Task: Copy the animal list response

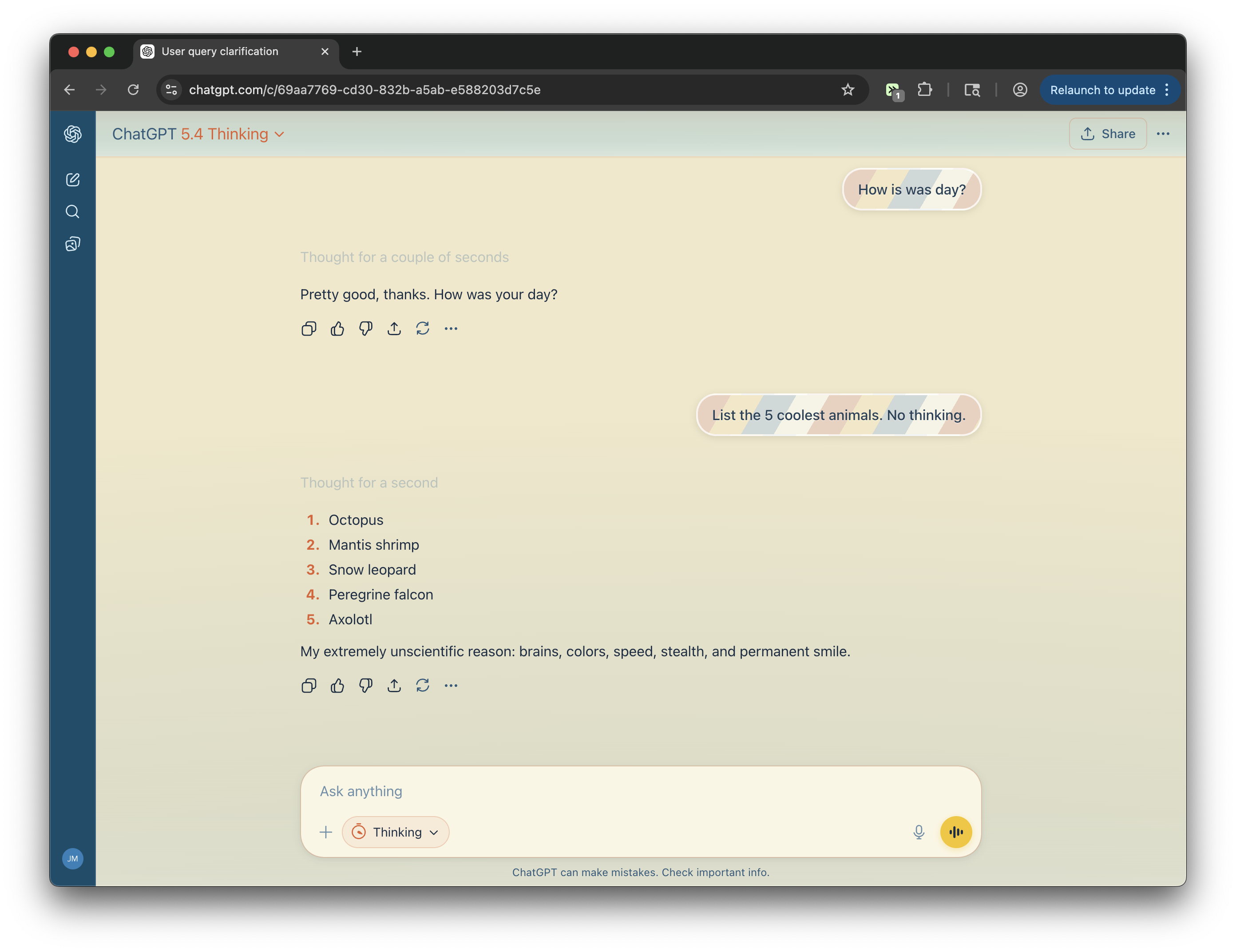Action: click(309, 686)
